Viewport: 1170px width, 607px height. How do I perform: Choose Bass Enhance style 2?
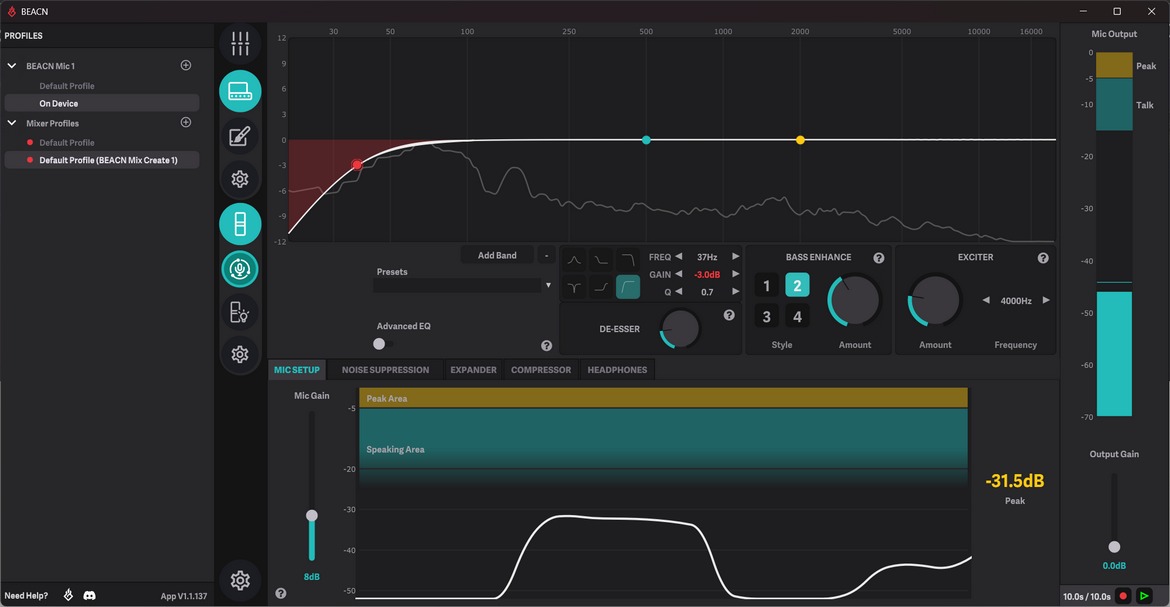point(797,286)
